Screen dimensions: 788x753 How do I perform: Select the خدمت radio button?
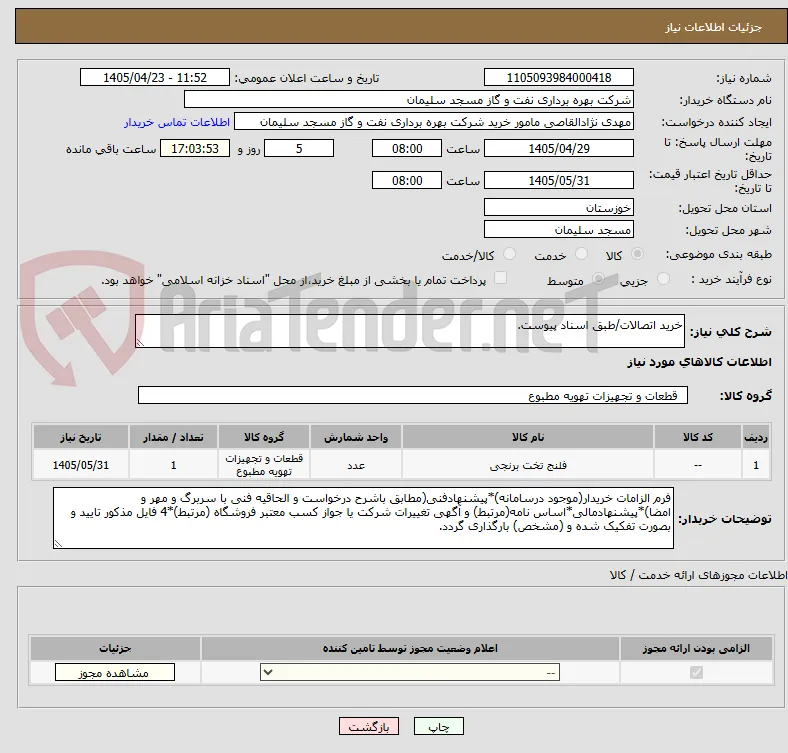pyautogui.click(x=581, y=254)
